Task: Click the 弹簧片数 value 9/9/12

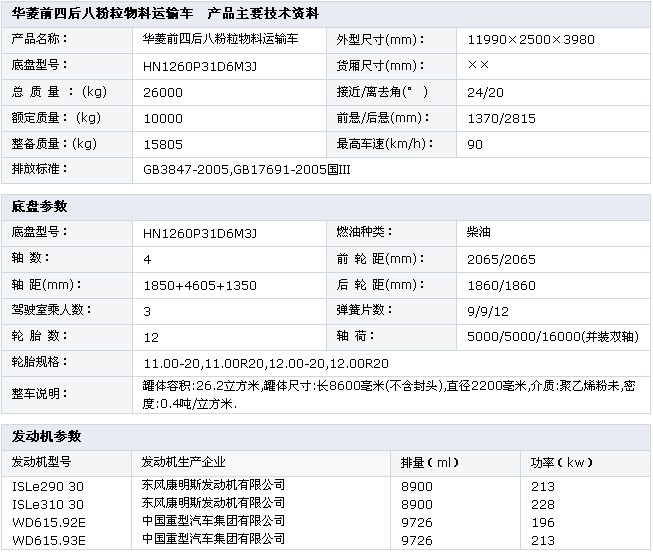Action: click(488, 310)
